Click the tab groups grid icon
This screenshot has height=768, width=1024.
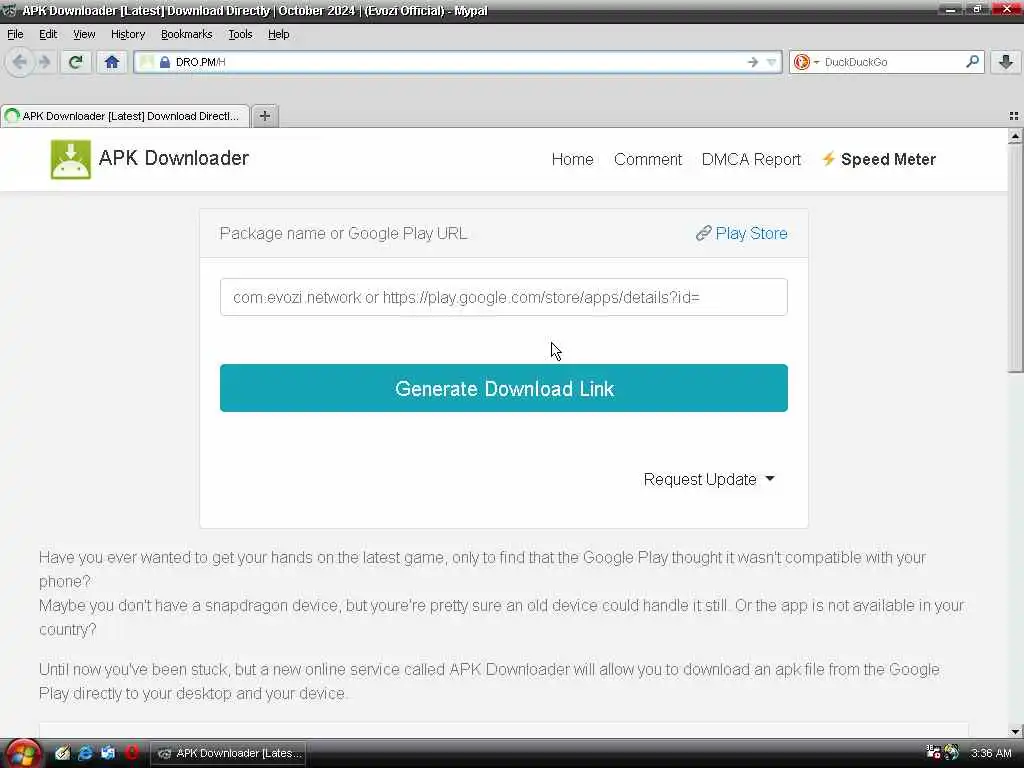tap(1014, 116)
